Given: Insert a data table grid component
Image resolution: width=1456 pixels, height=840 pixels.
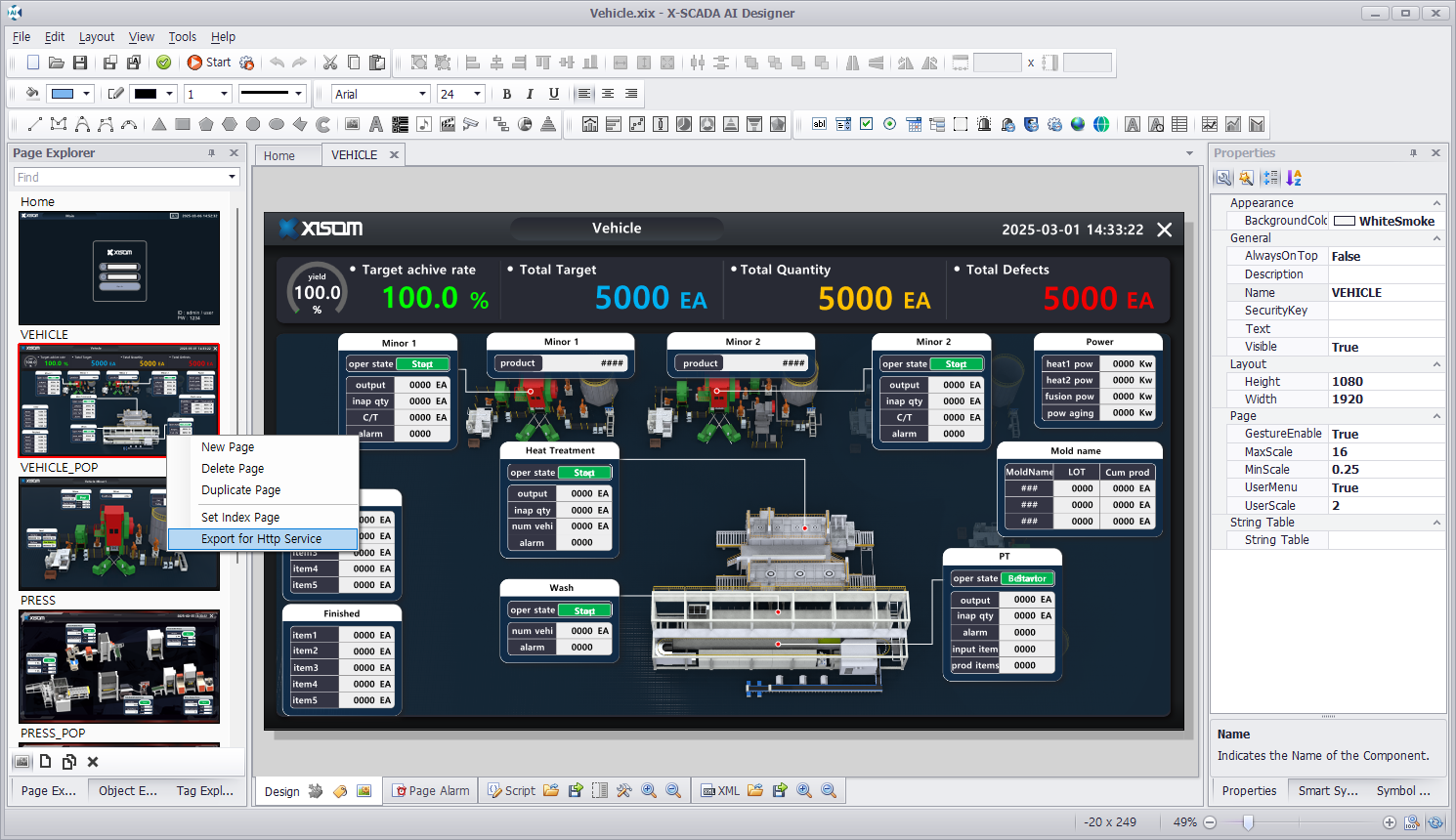Looking at the screenshot, I should coord(1179,124).
